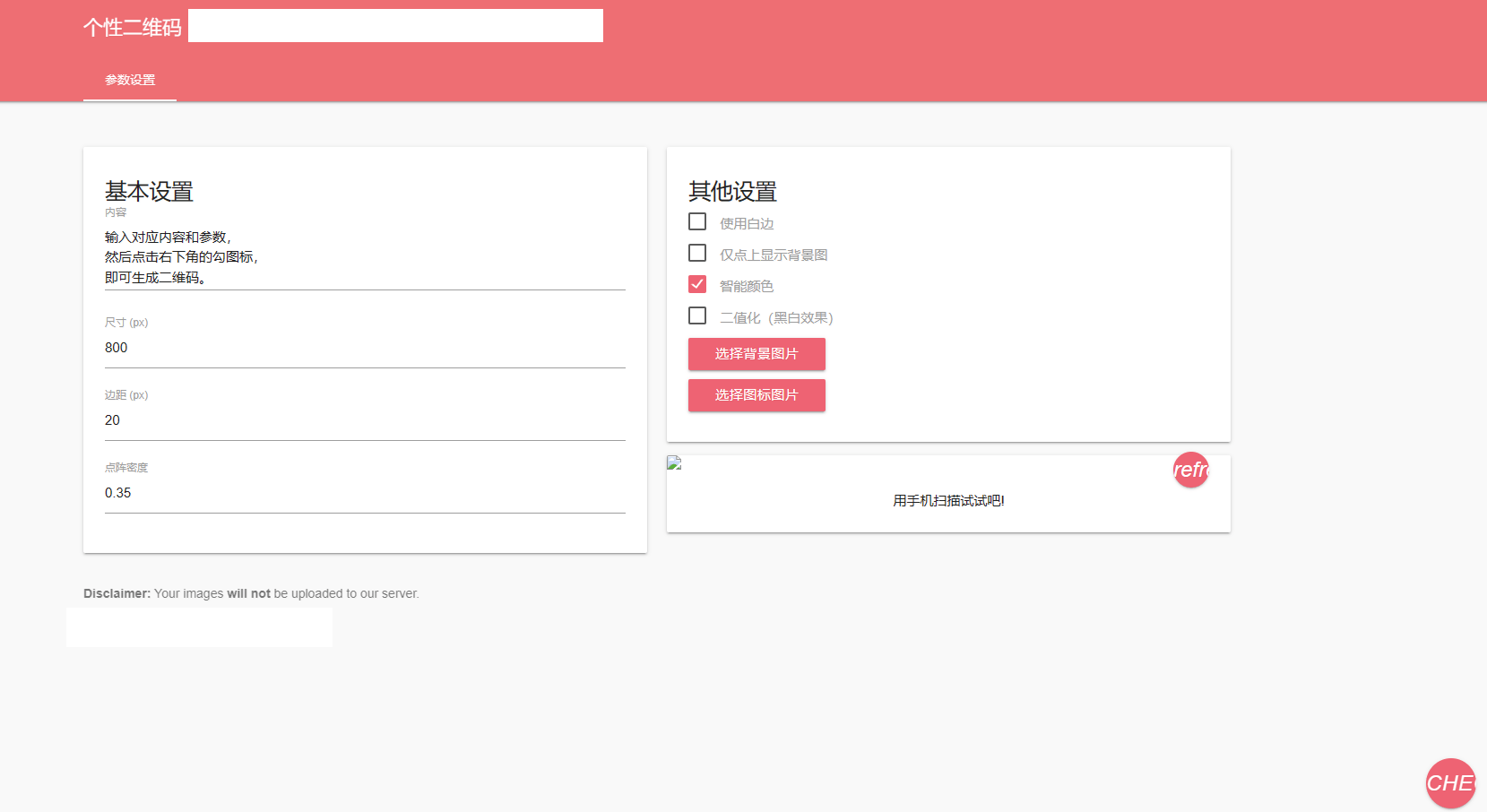
Task: Enable the 二值化（黑白效果）checkbox
Action: click(x=697, y=315)
